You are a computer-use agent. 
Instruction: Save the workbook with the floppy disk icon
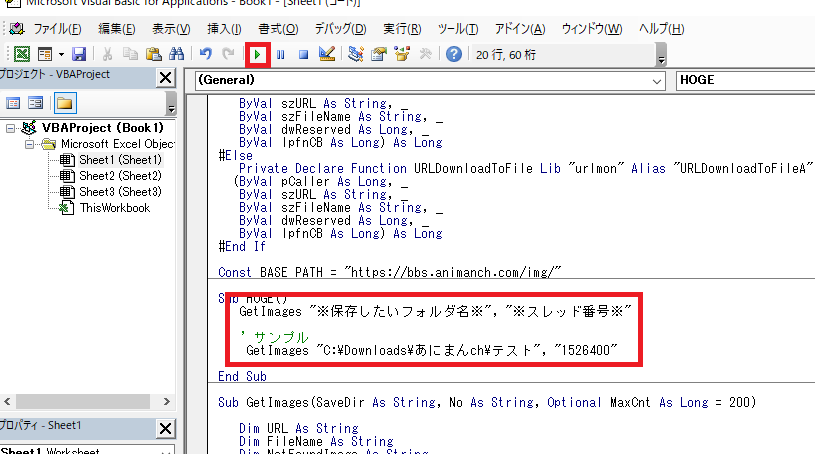pos(78,54)
